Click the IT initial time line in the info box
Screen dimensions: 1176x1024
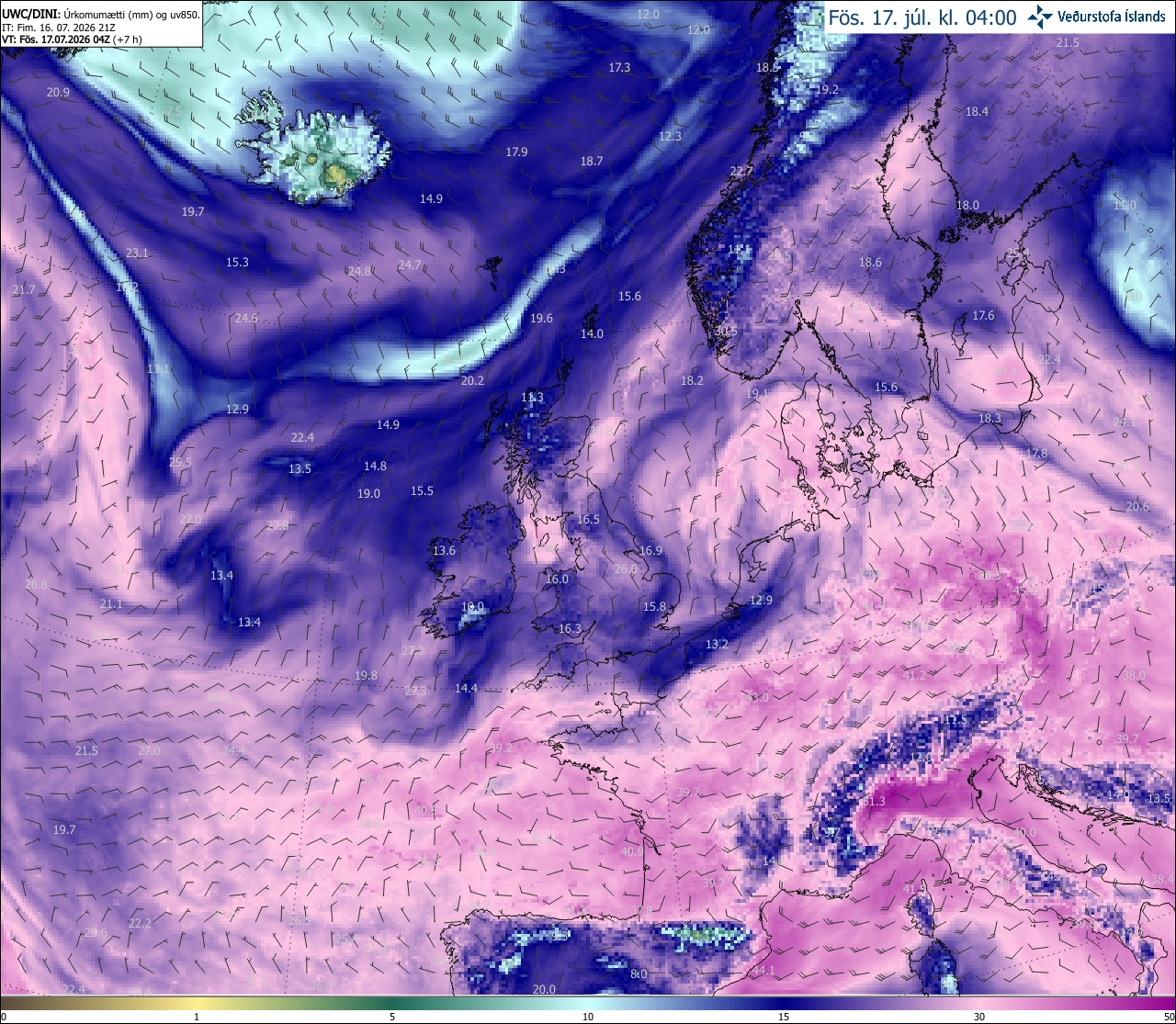pos(59,28)
